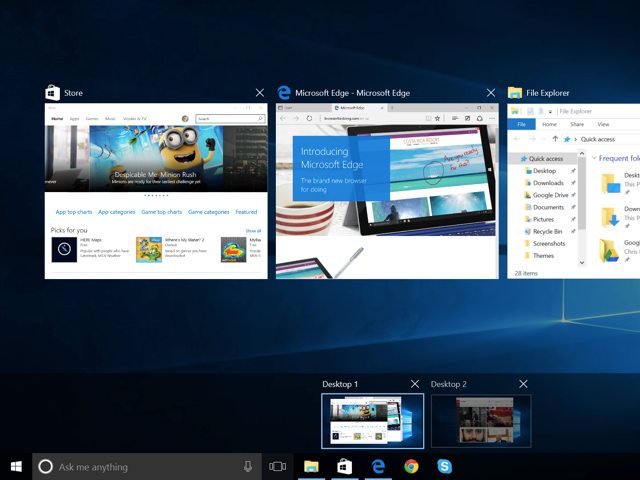
Task: Launch Microsoft Edge from the taskbar
Action: tap(378, 466)
